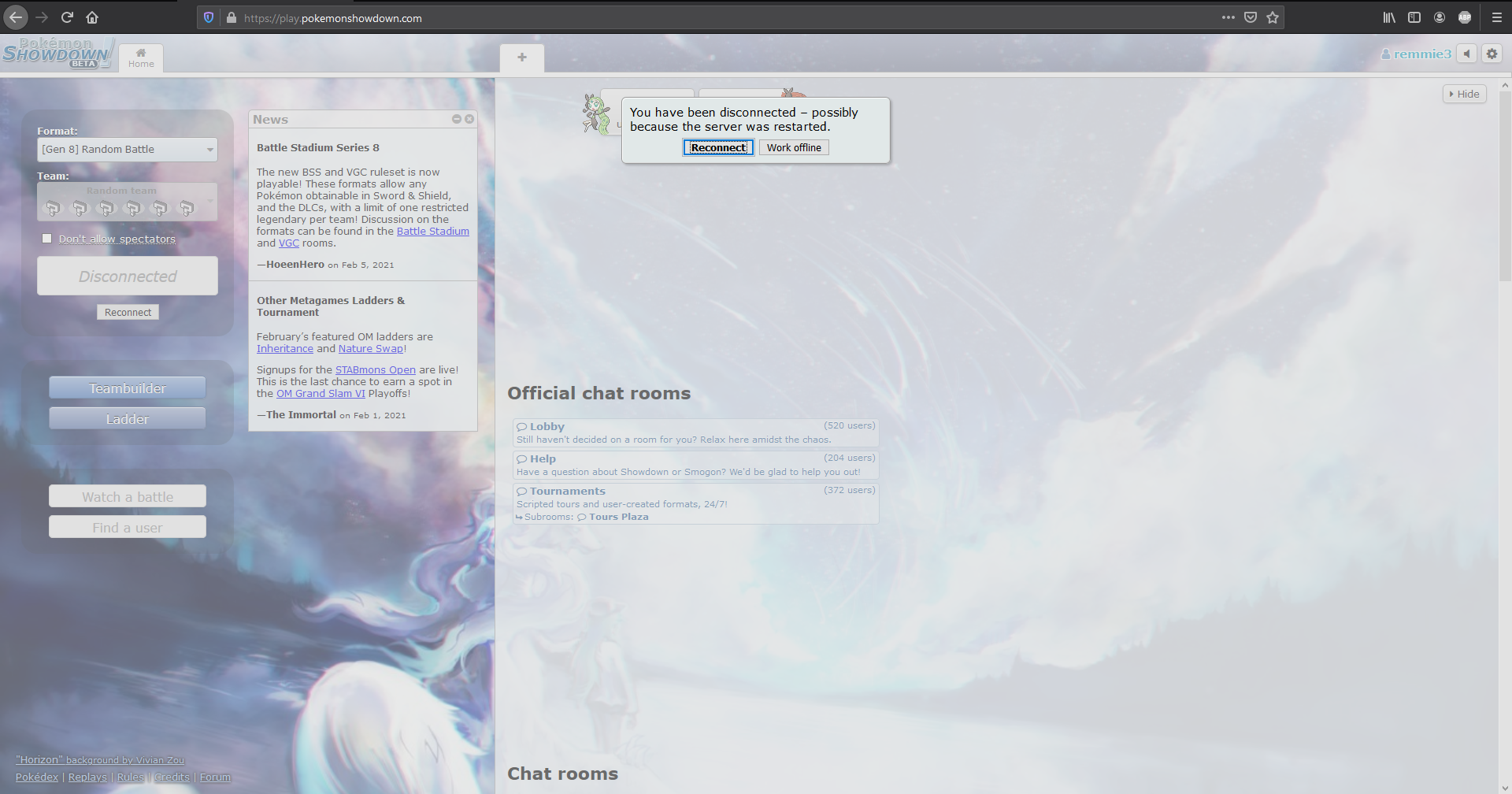Join the Help chat room
The height and width of the screenshot is (794, 1512).
(x=695, y=465)
